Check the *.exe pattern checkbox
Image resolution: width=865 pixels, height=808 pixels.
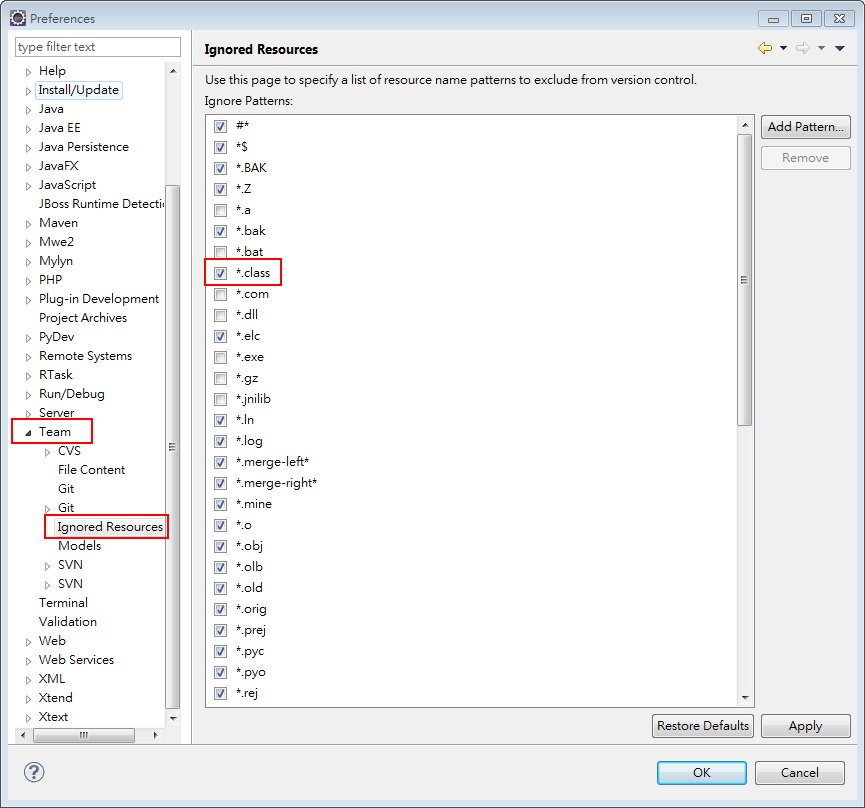[x=220, y=357]
